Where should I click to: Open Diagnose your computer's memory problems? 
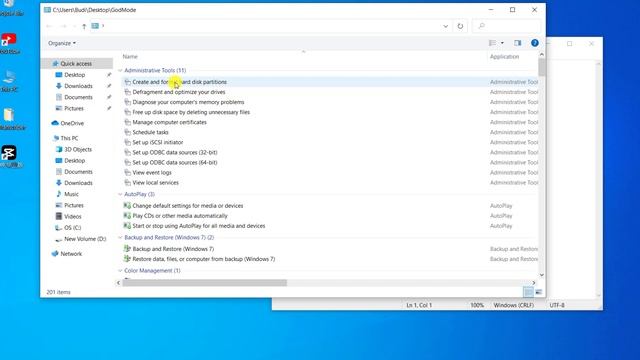(x=188, y=102)
